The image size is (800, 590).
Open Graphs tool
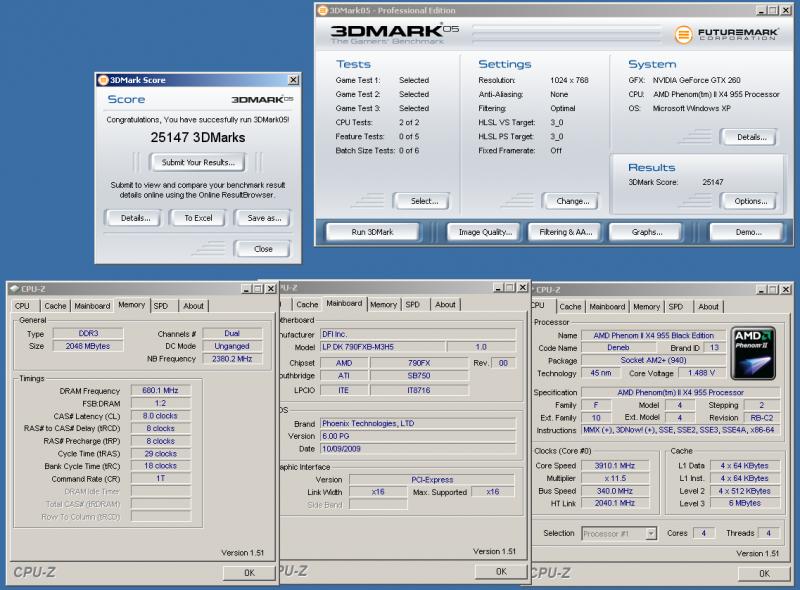click(x=646, y=232)
